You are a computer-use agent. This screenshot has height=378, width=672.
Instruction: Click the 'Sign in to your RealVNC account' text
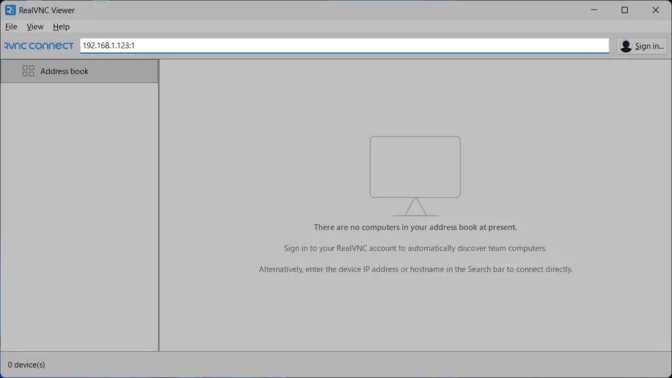tap(415, 248)
